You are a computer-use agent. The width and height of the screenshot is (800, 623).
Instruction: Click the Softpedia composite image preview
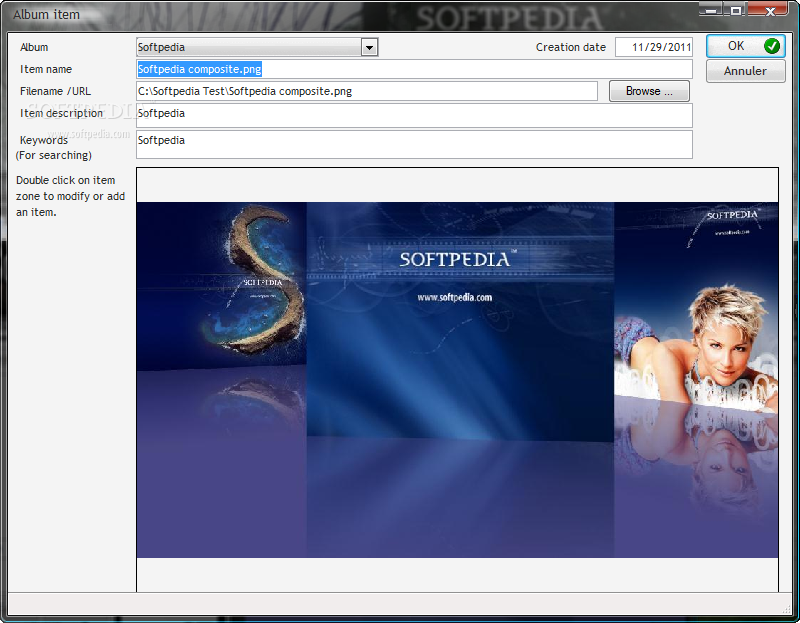[457, 380]
